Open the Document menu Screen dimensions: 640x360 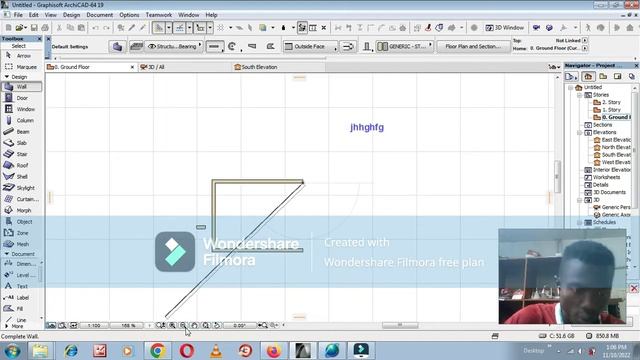tap(100, 15)
